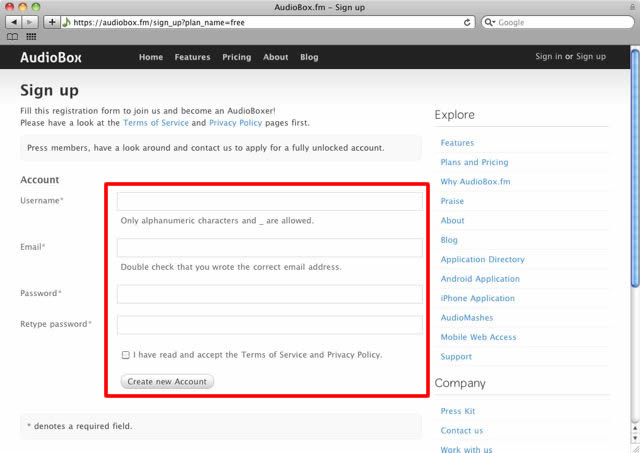Open Press Kit link under Company
The image size is (640, 453).
click(458, 411)
